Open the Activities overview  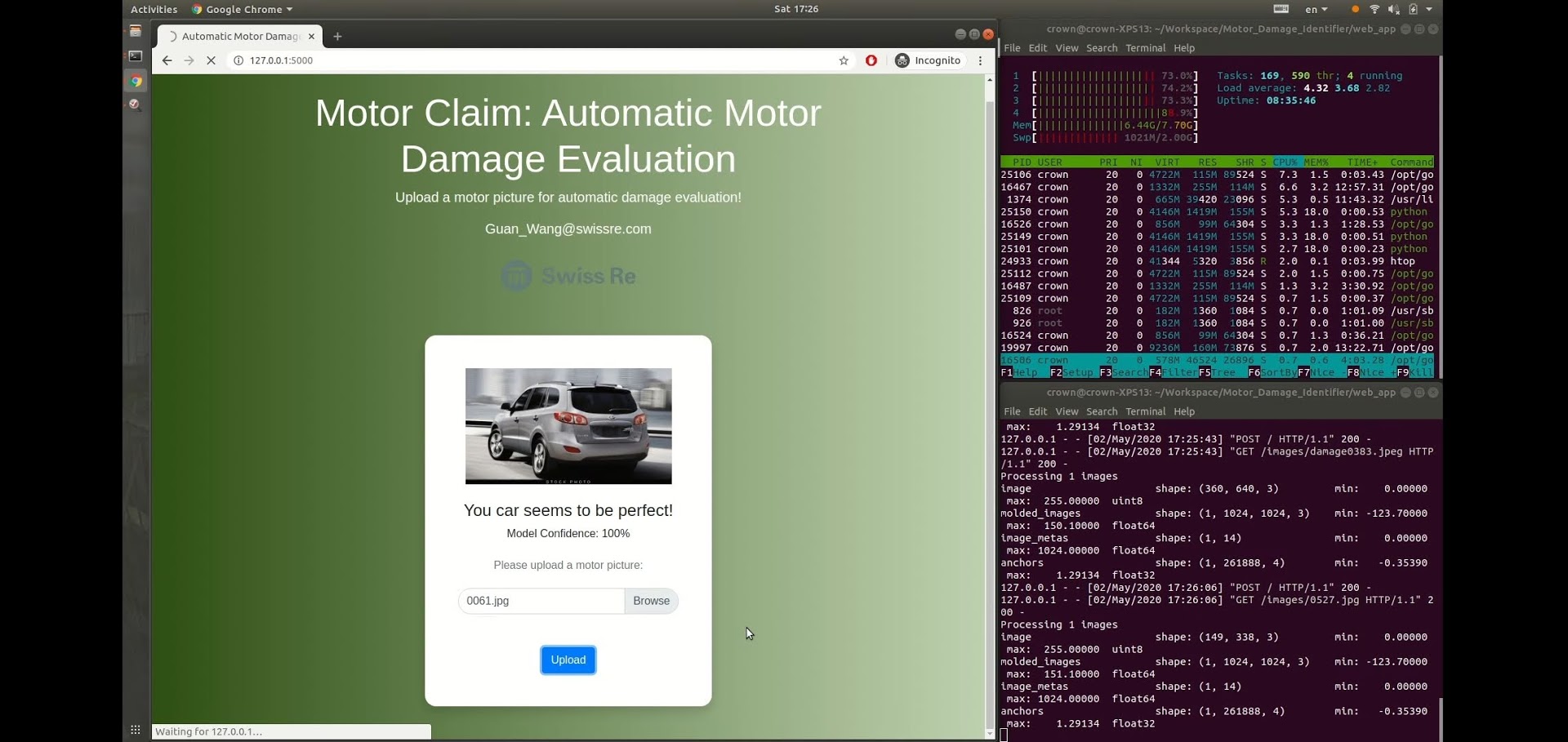(x=154, y=9)
